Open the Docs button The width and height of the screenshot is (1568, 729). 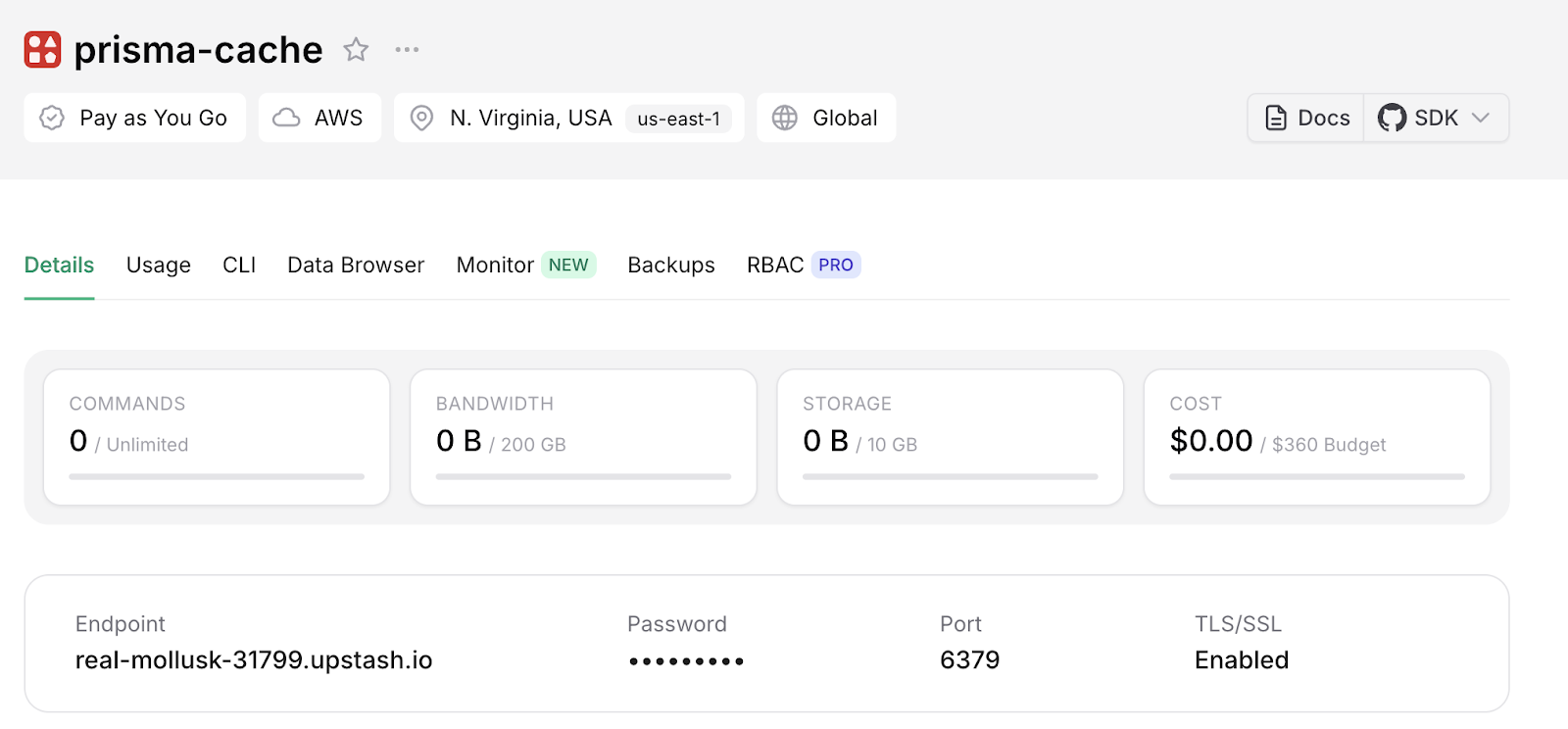(1306, 118)
